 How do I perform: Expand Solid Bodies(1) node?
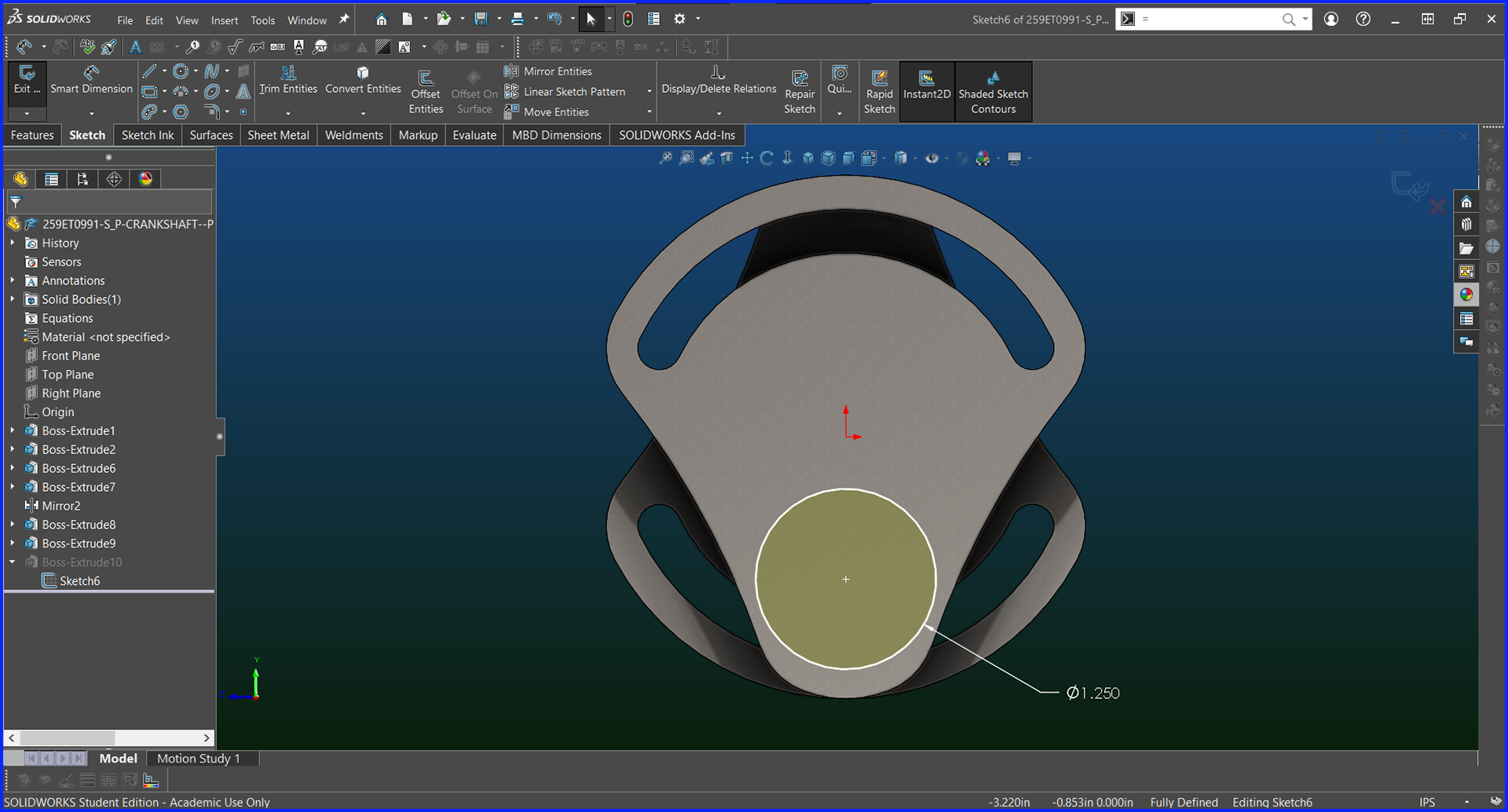point(12,299)
